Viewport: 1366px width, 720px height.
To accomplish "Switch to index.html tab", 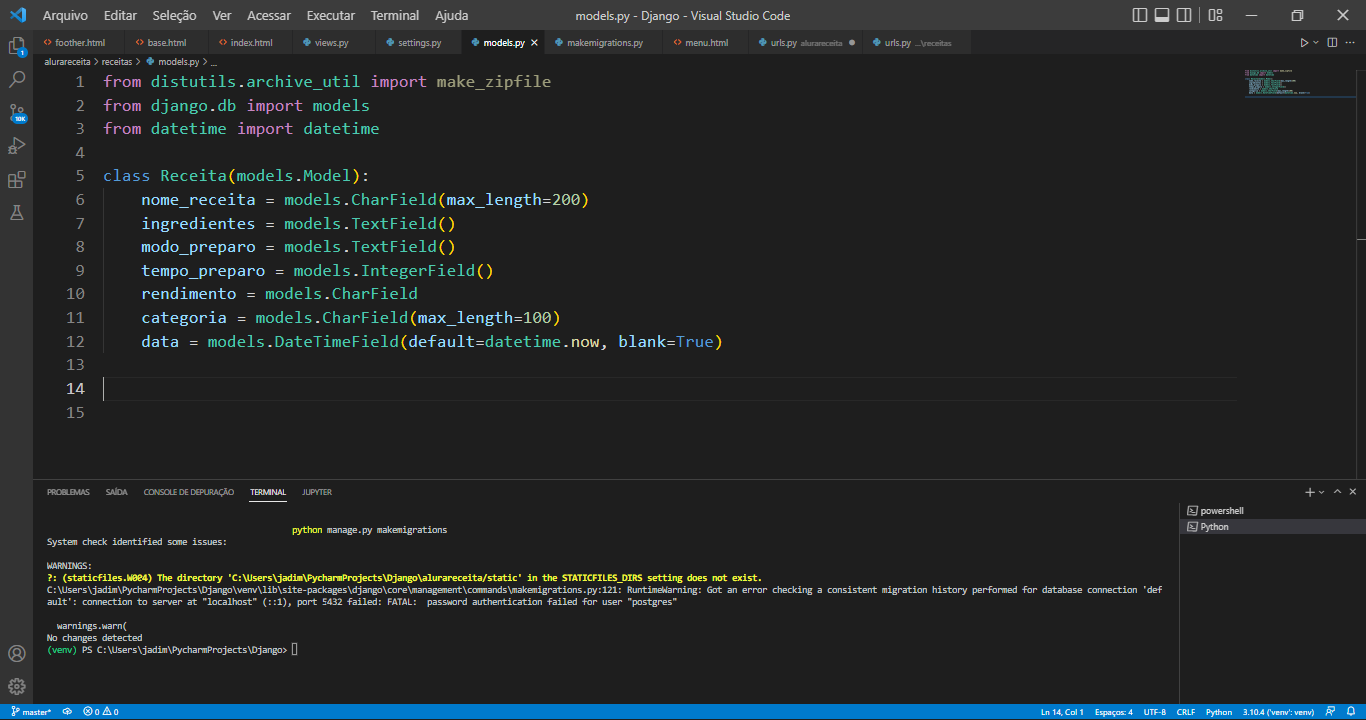I will click(x=250, y=43).
